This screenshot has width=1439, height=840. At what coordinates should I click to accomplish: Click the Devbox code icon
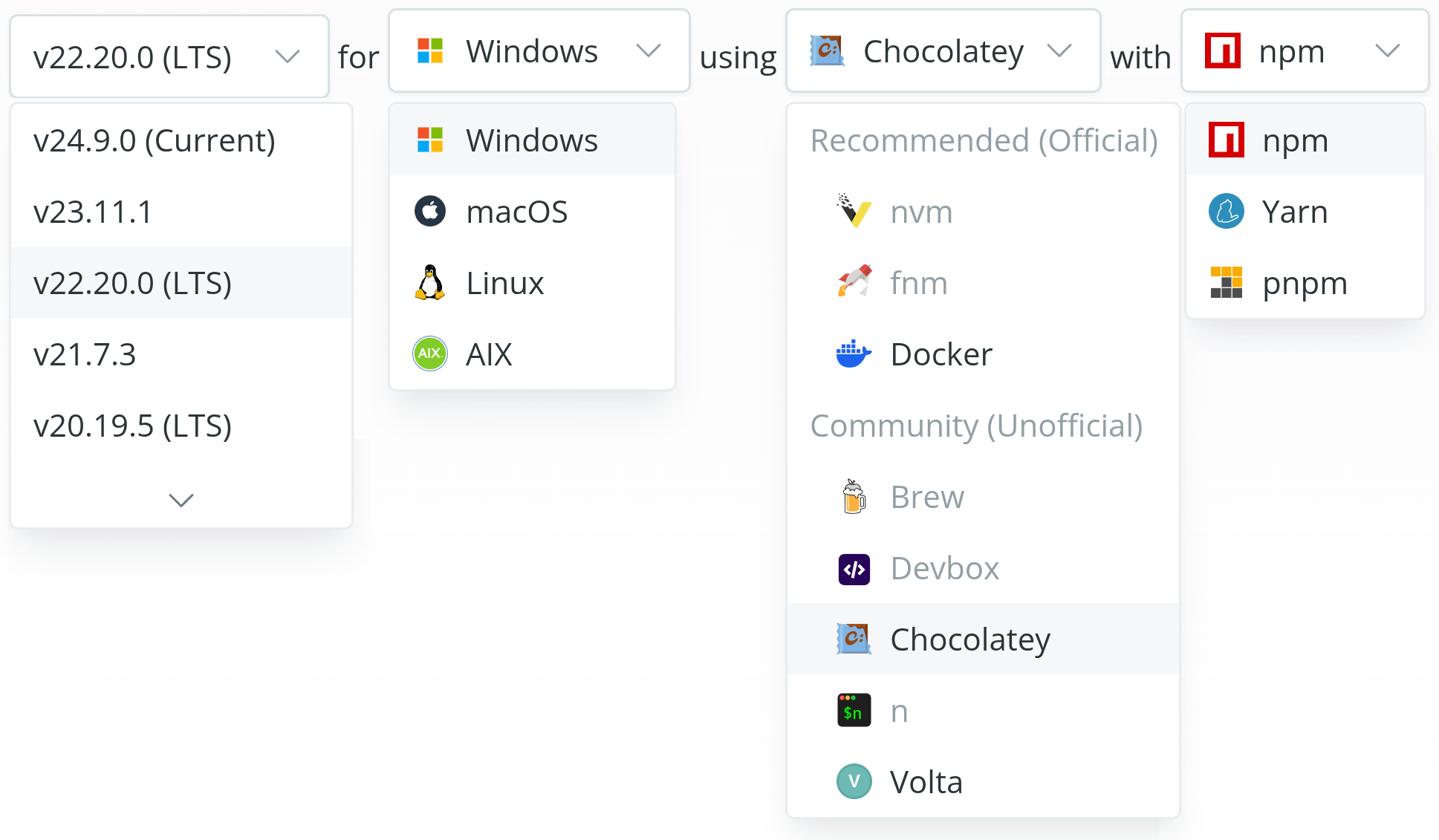(854, 569)
